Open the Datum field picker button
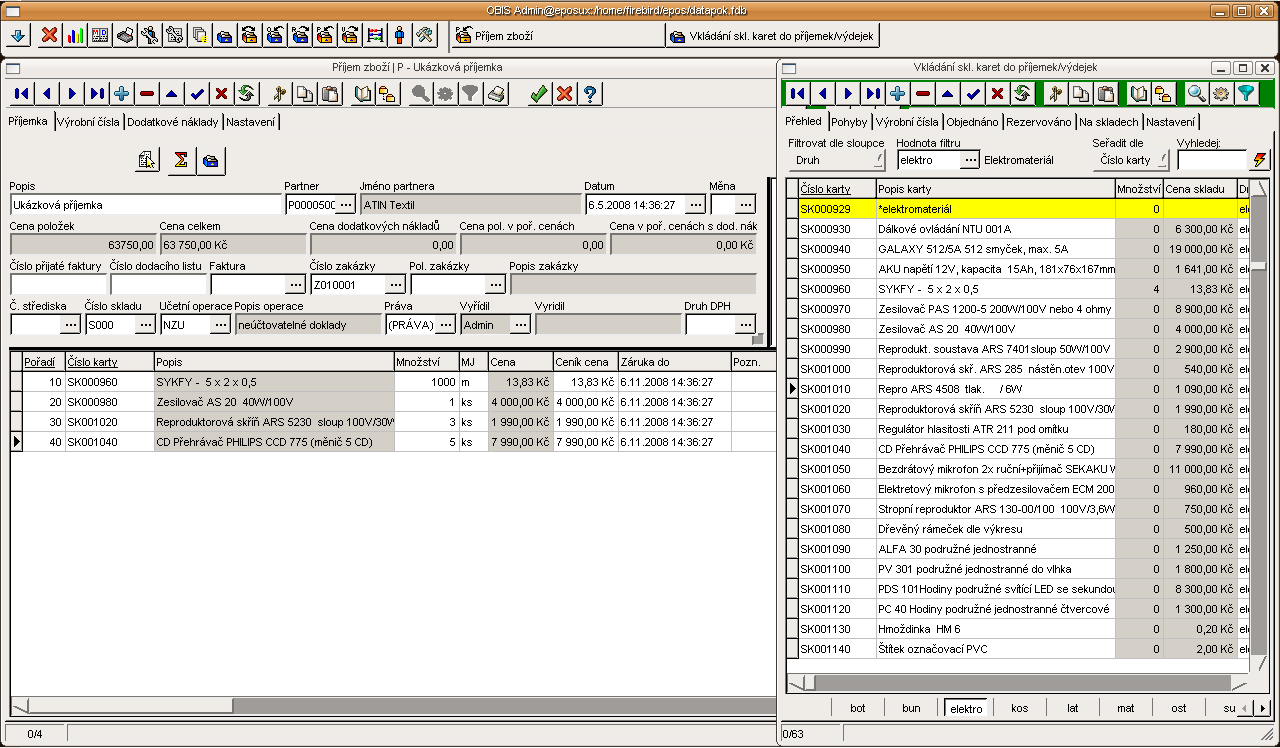 click(696, 205)
